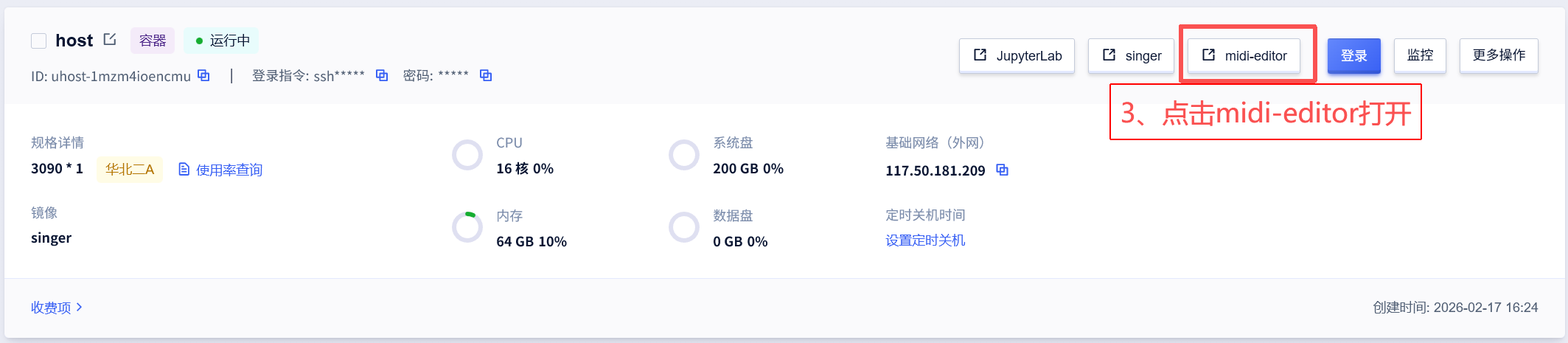Copy the password with its copy icon

coord(486,75)
